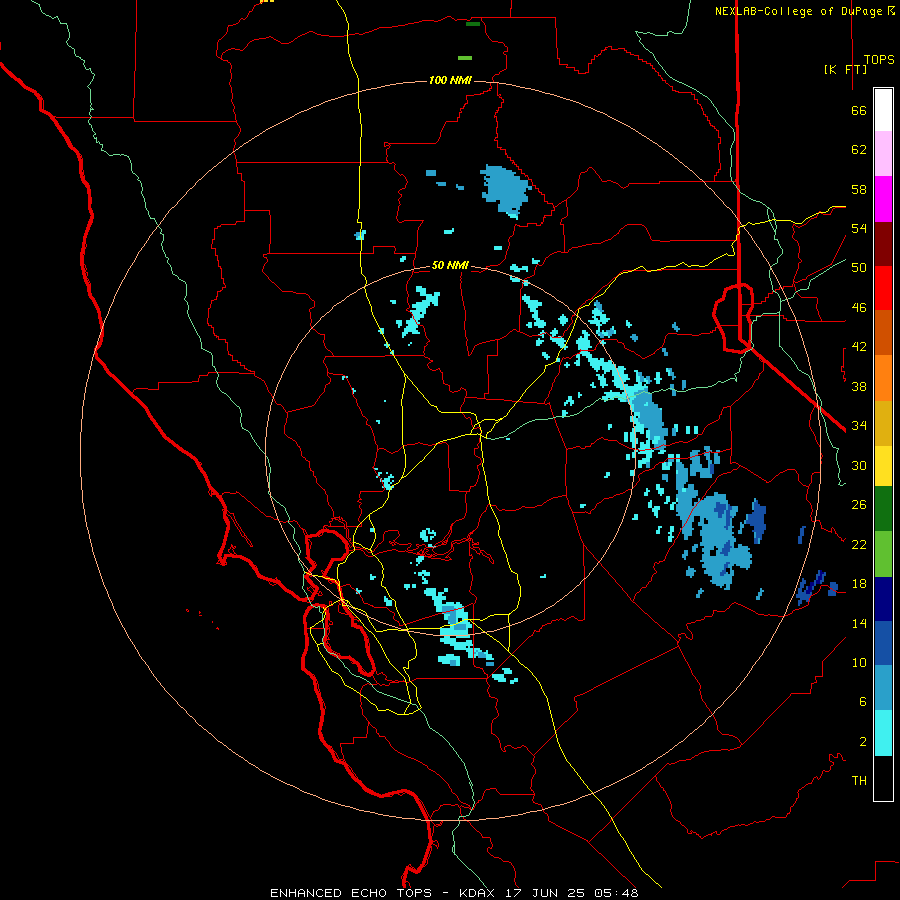This screenshot has height=900, width=900.
Task: Click the legend value "58"
Action: (859, 189)
